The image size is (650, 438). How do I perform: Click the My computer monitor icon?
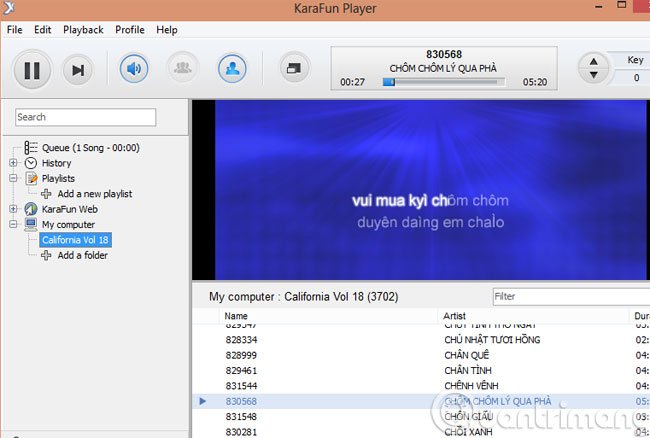[x=31, y=224]
